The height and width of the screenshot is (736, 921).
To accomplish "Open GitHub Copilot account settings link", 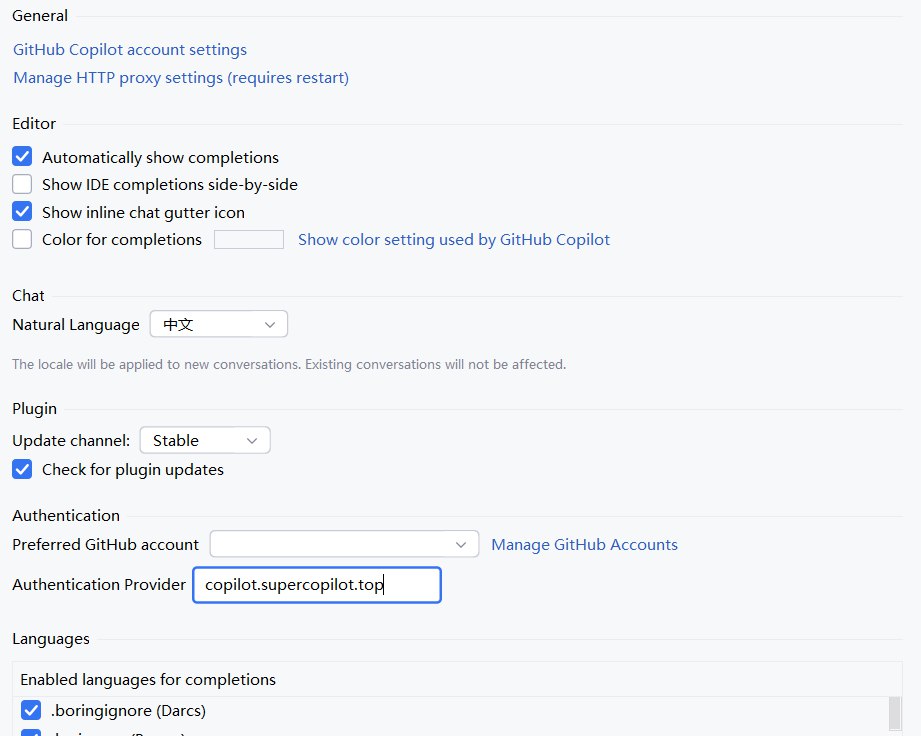I will (x=130, y=50).
